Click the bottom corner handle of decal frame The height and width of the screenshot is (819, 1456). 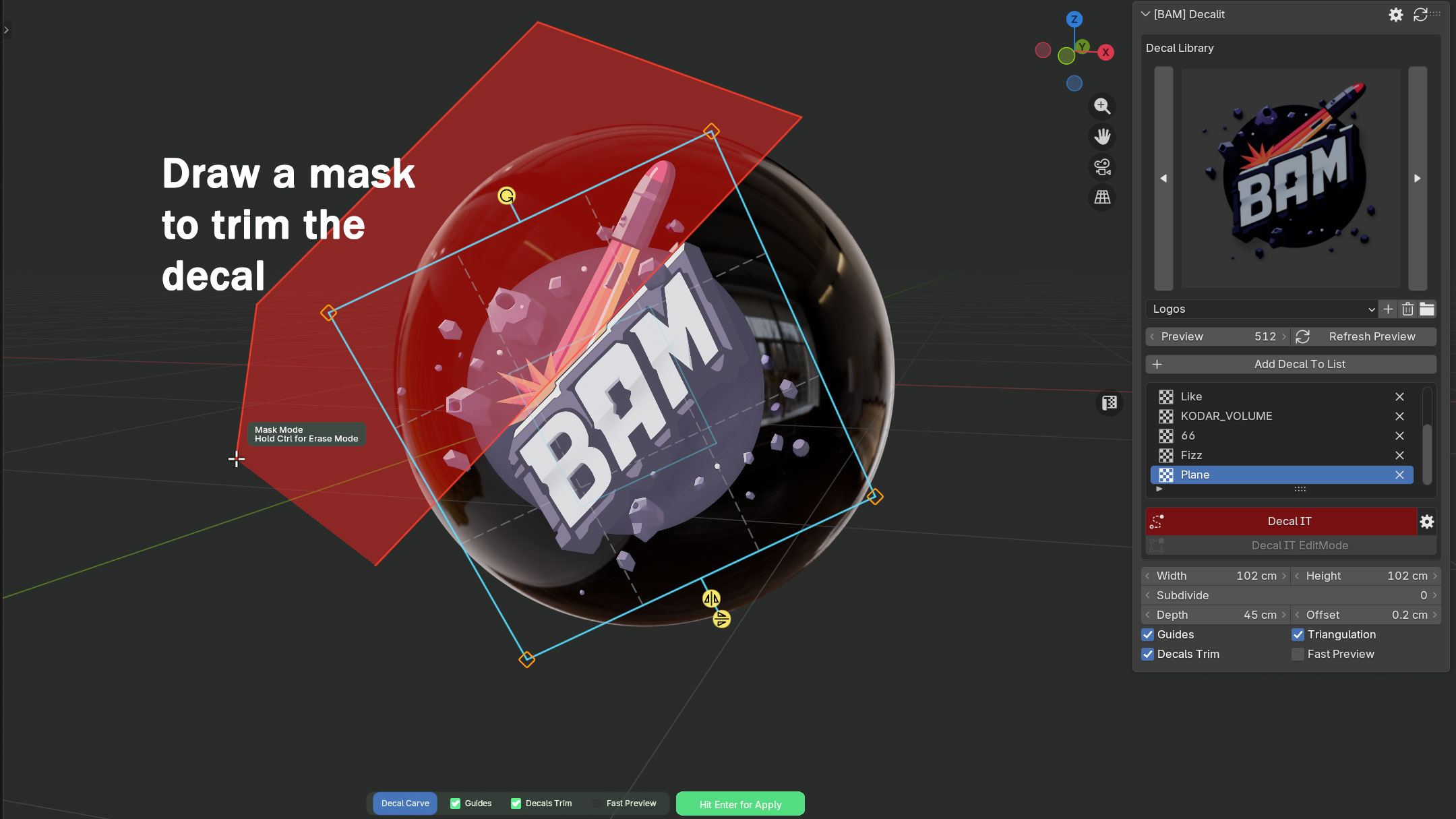point(527,659)
